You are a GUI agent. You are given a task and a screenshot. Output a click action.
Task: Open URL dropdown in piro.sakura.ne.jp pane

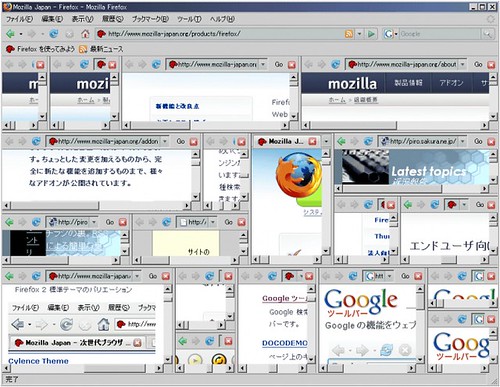462,141
